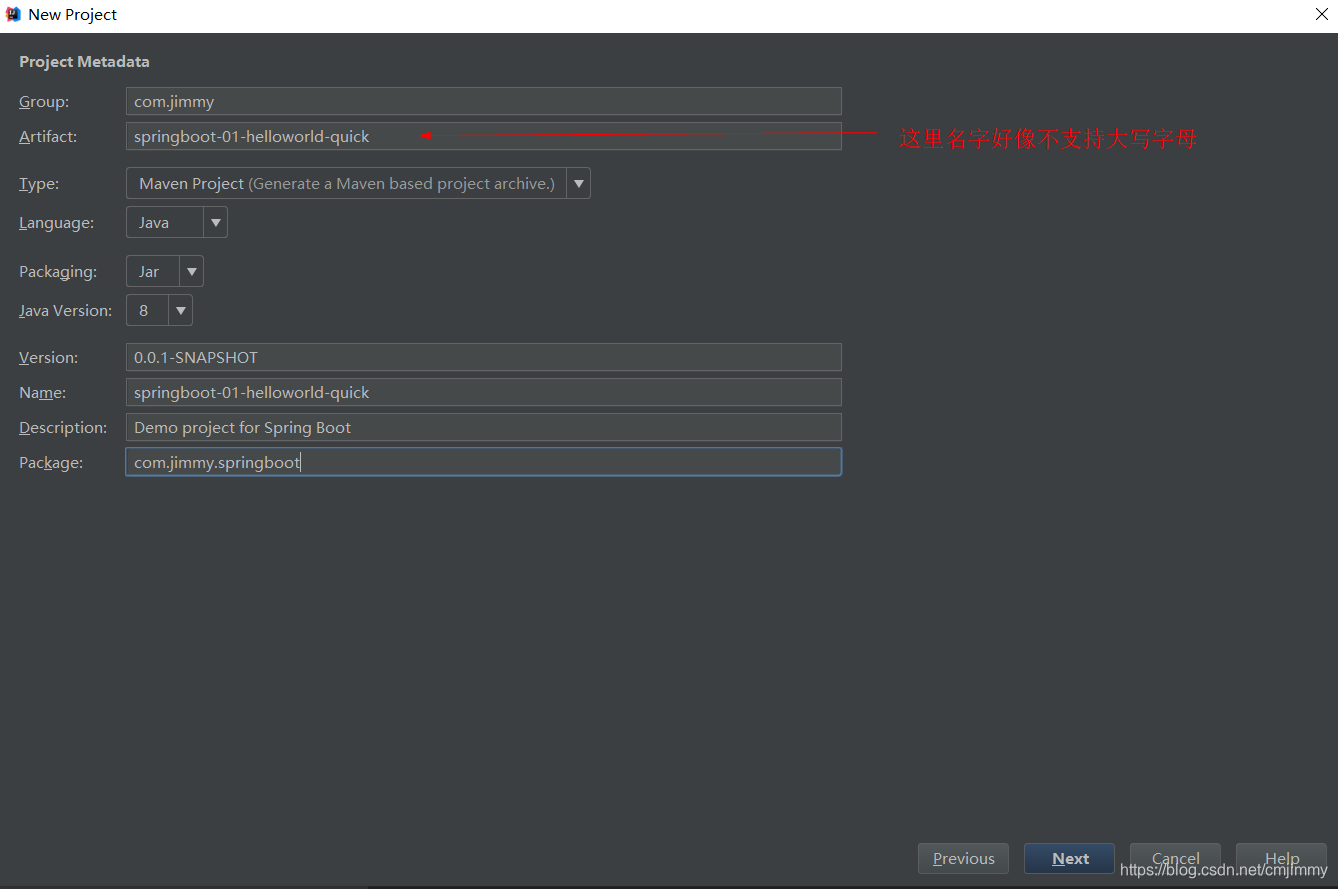
Task: Click the Description input field
Action: point(483,427)
